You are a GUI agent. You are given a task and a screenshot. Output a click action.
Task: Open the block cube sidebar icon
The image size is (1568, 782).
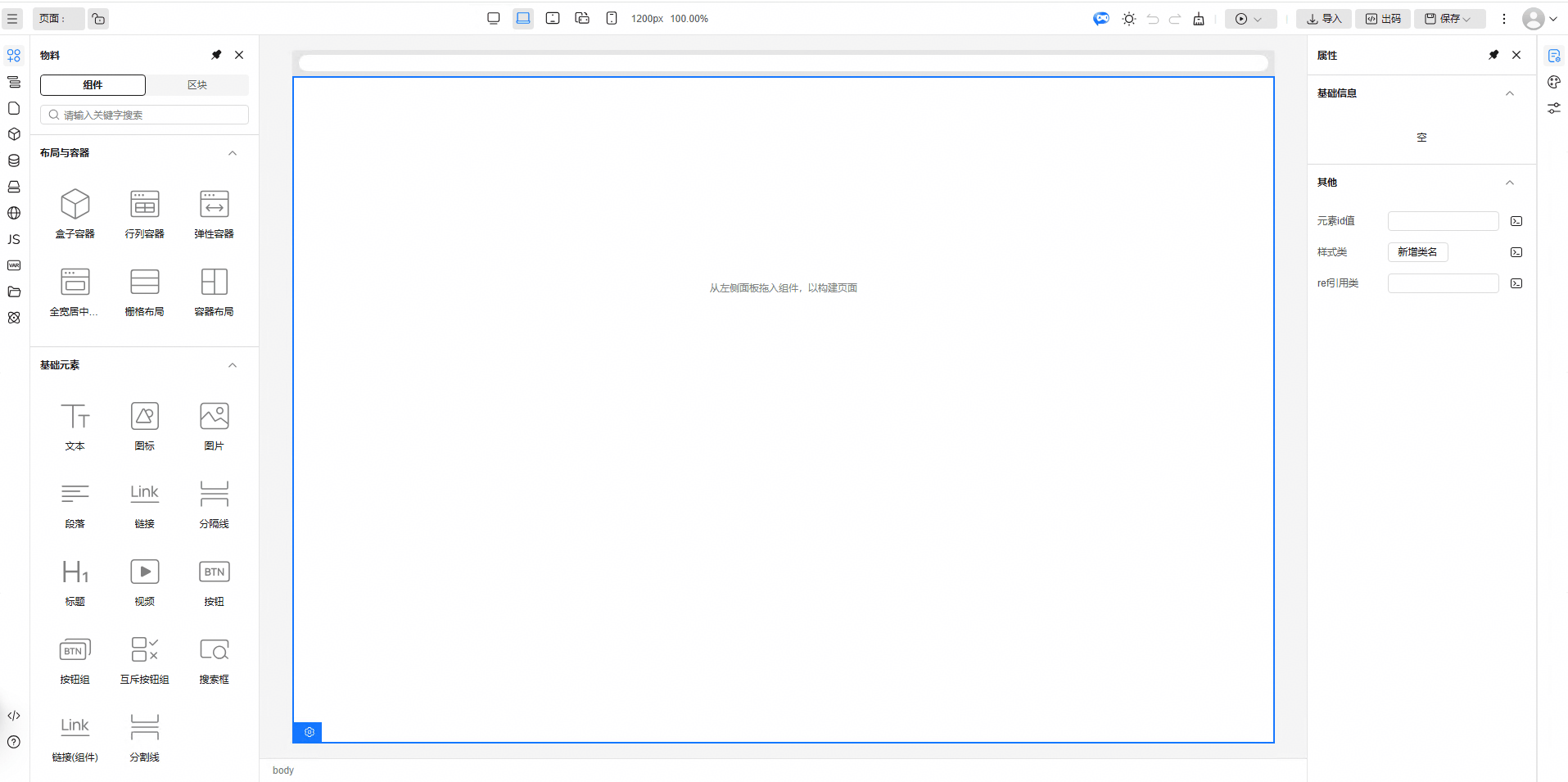[x=14, y=134]
